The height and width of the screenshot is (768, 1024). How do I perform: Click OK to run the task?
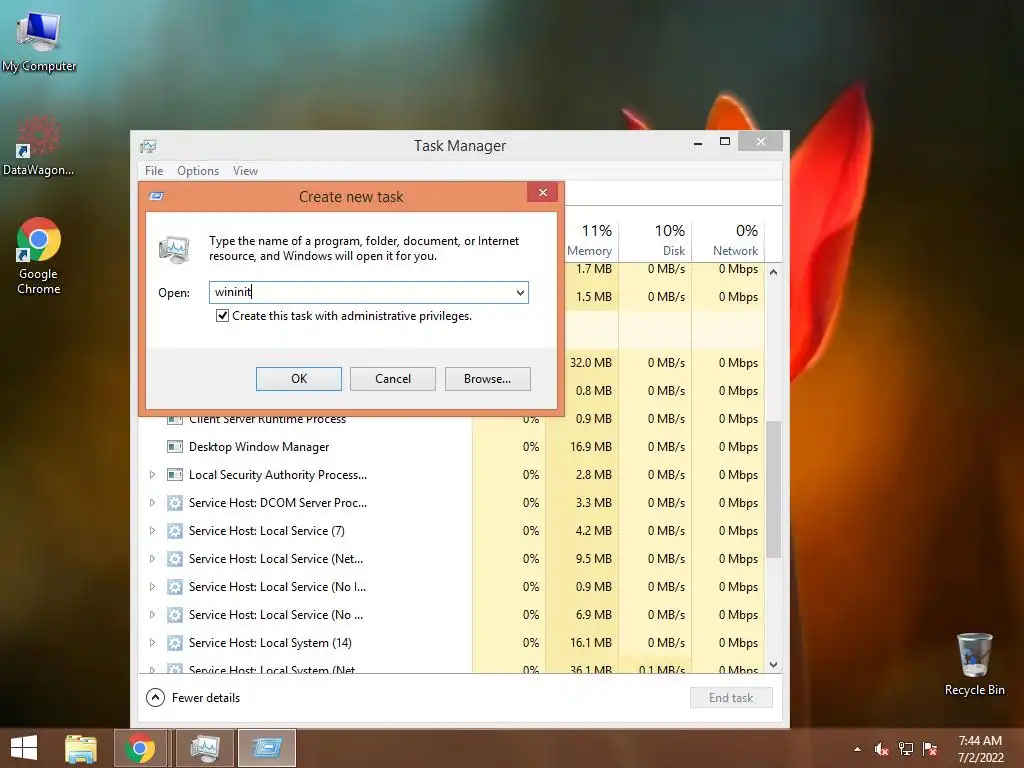298,379
